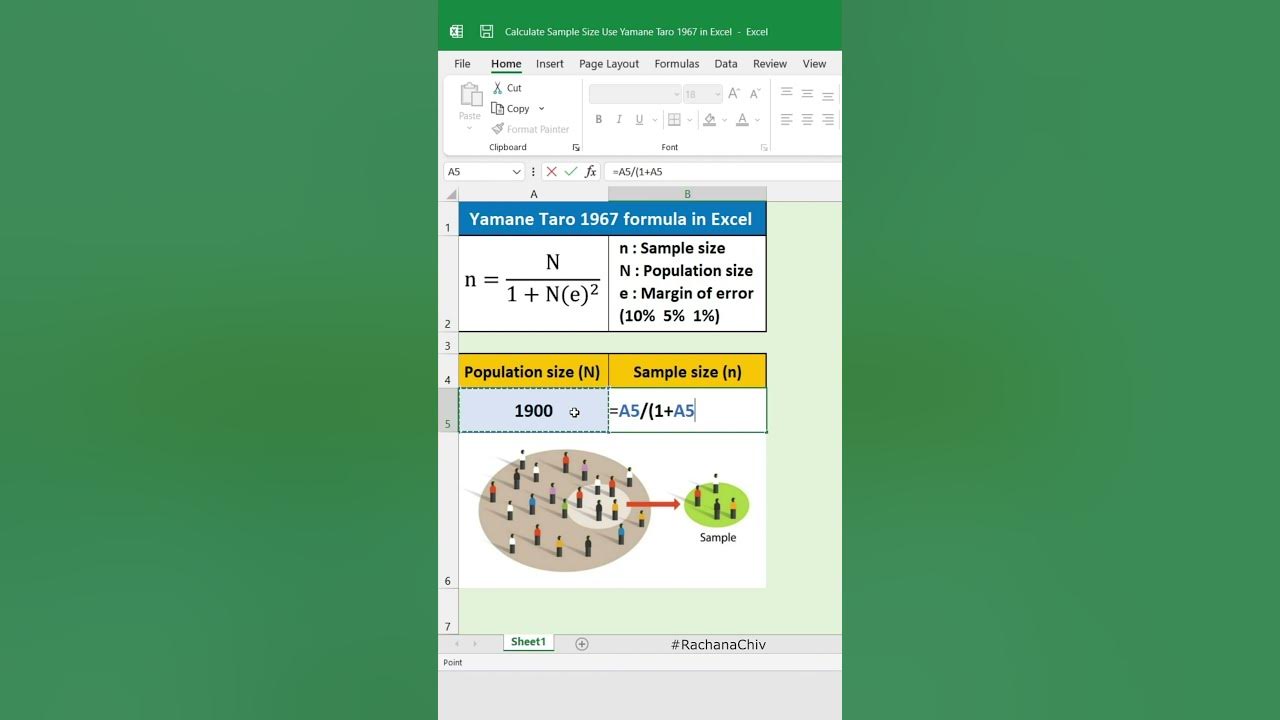Switch to the Review tab
The width and height of the screenshot is (1280, 720).
pyautogui.click(x=770, y=64)
